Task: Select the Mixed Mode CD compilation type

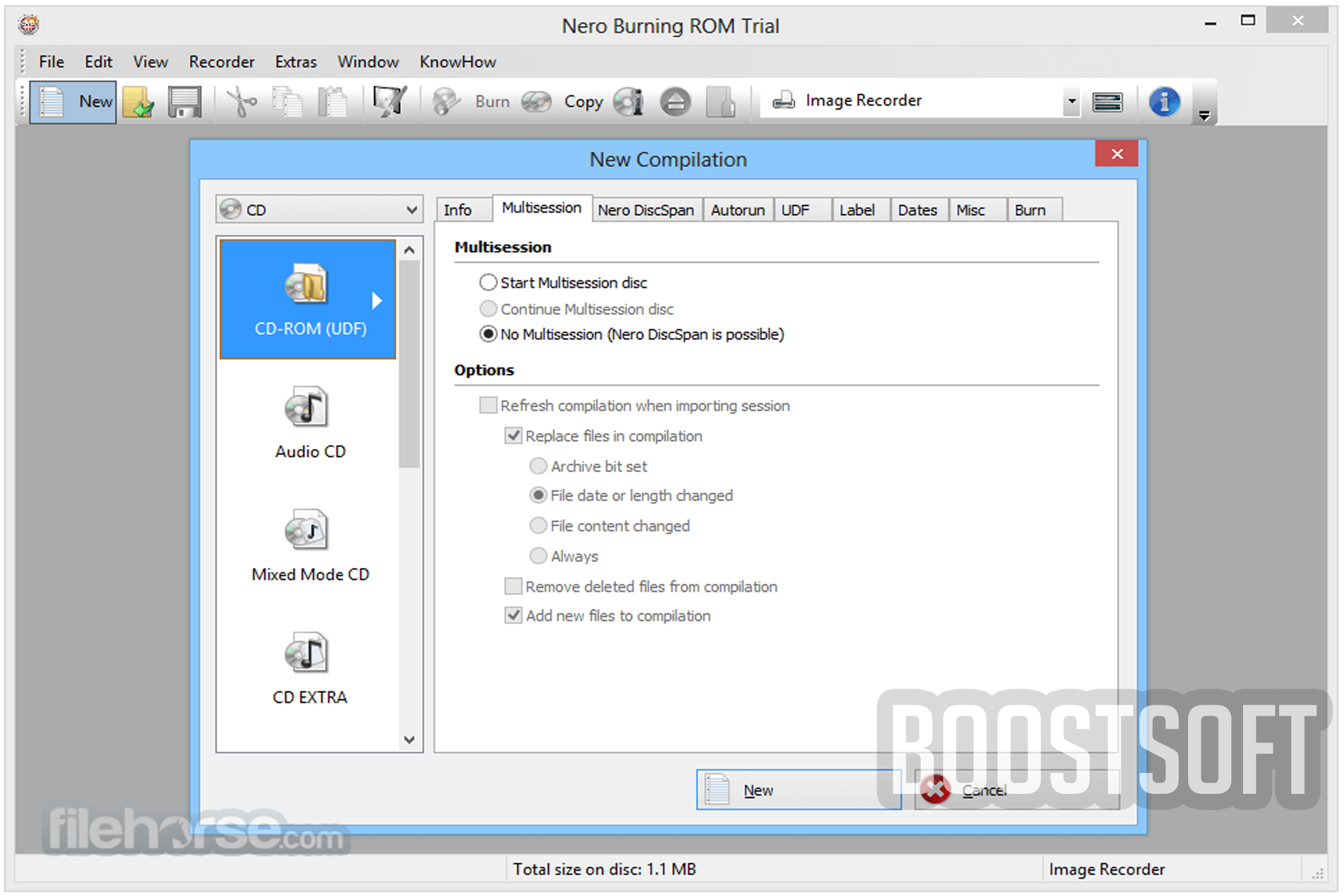Action: [308, 545]
